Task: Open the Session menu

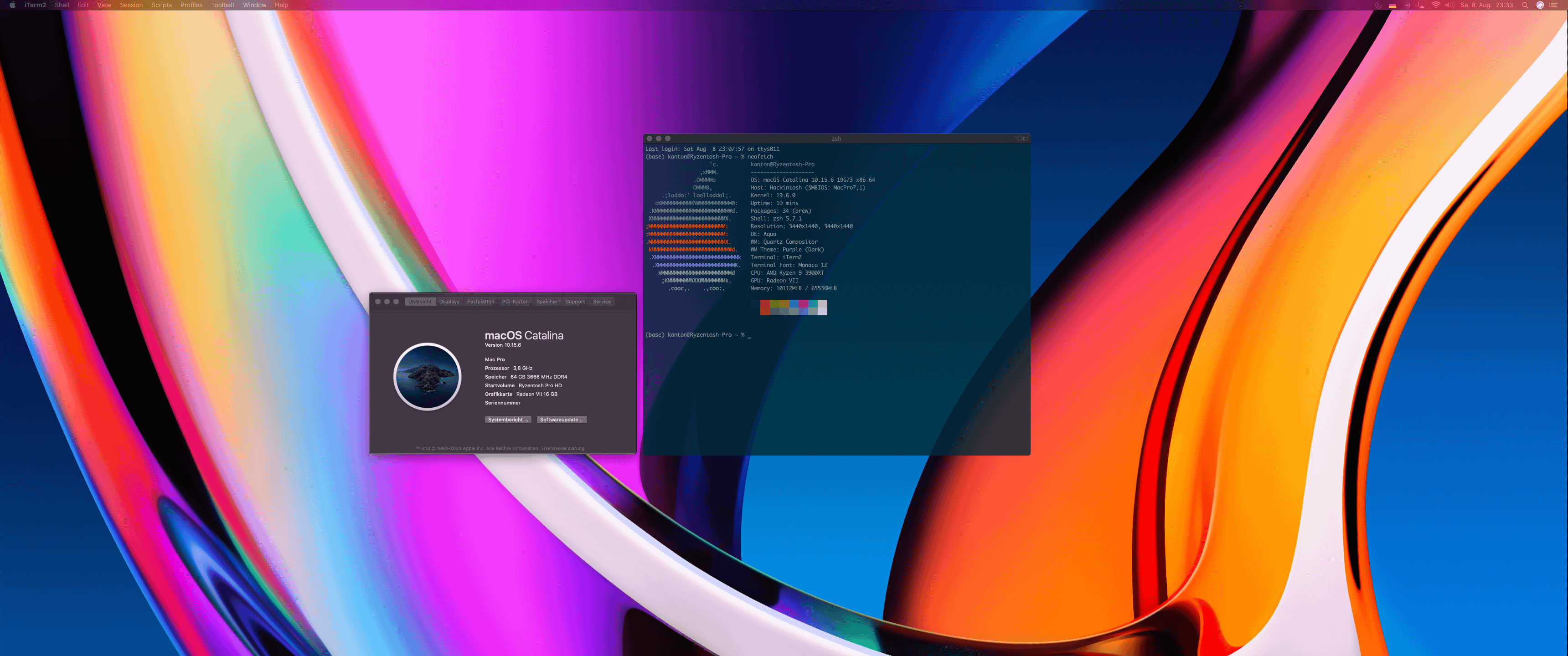Action: click(x=131, y=5)
